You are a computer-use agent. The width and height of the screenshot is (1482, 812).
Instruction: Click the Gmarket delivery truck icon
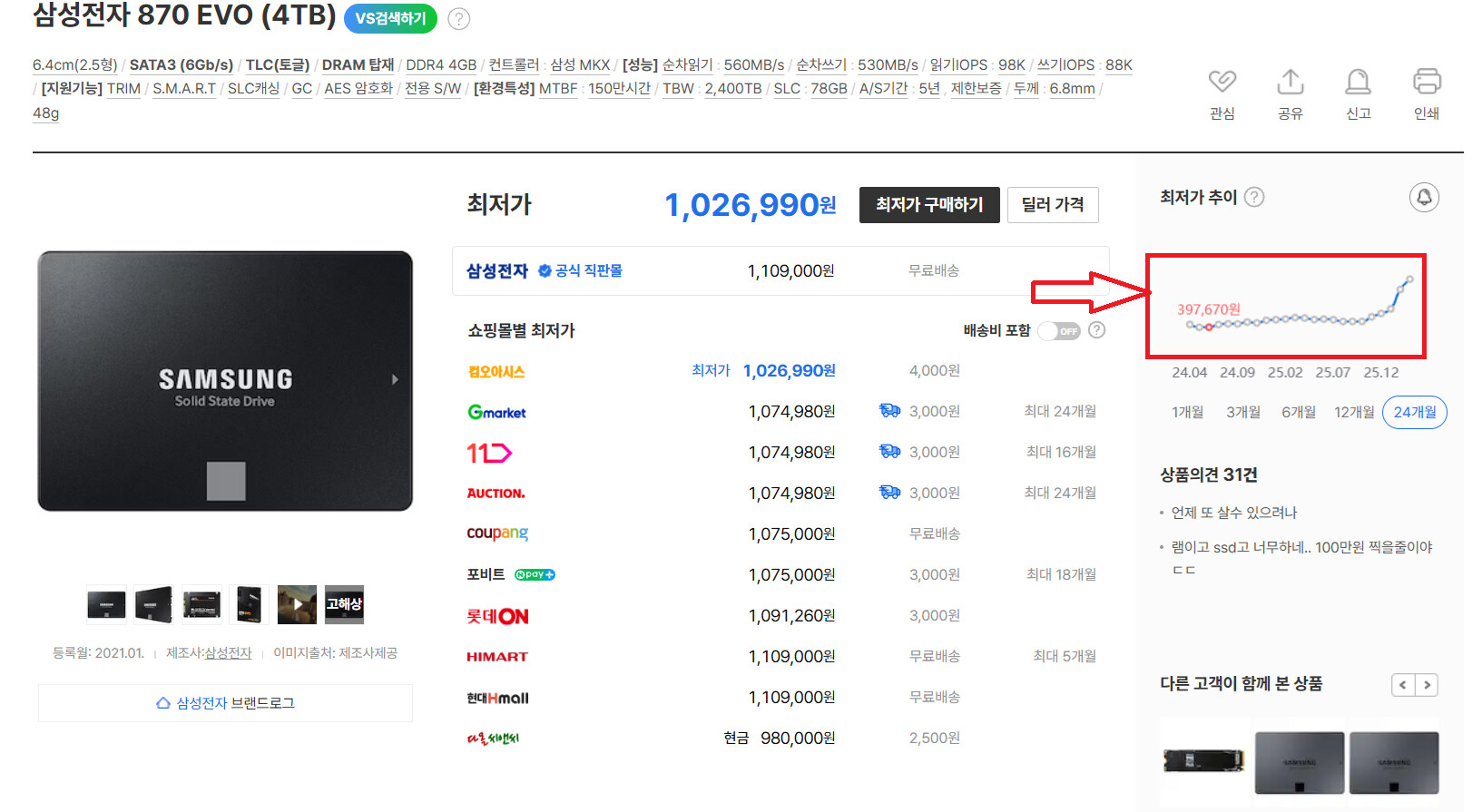[889, 411]
